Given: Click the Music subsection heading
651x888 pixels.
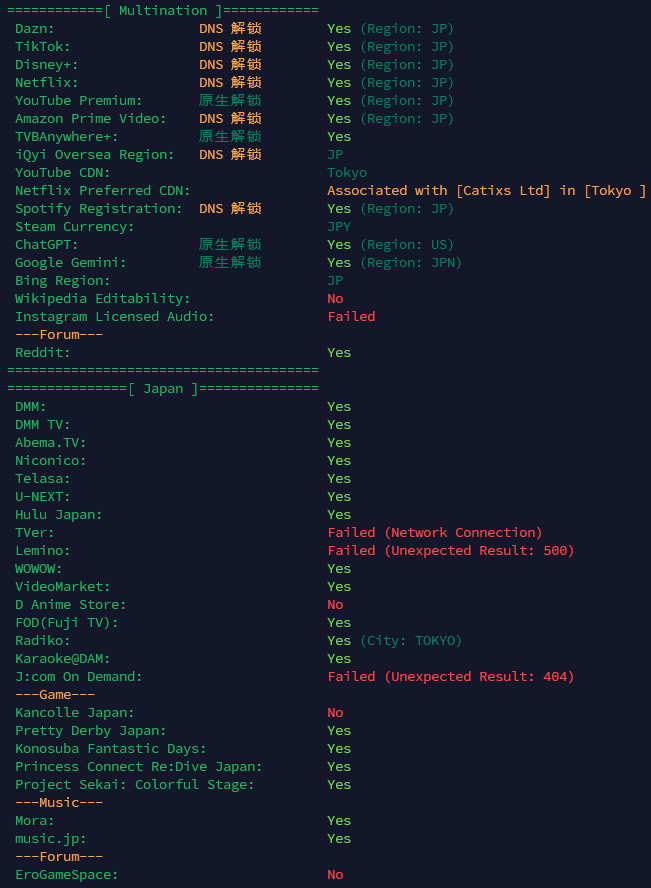Looking at the screenshot, I should 59,802.
